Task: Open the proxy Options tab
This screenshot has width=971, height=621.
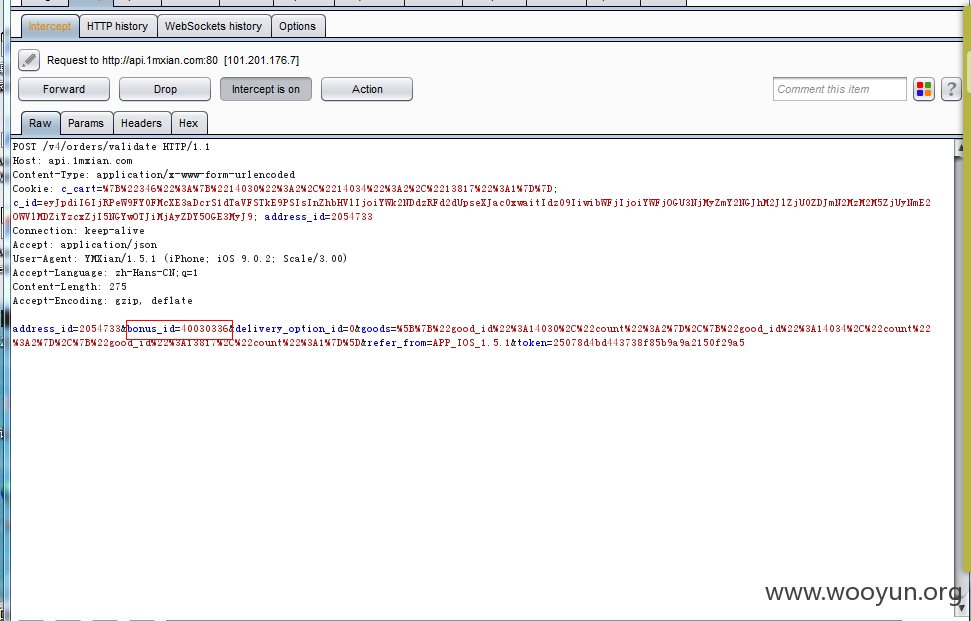Action: [x=297, y=26]
